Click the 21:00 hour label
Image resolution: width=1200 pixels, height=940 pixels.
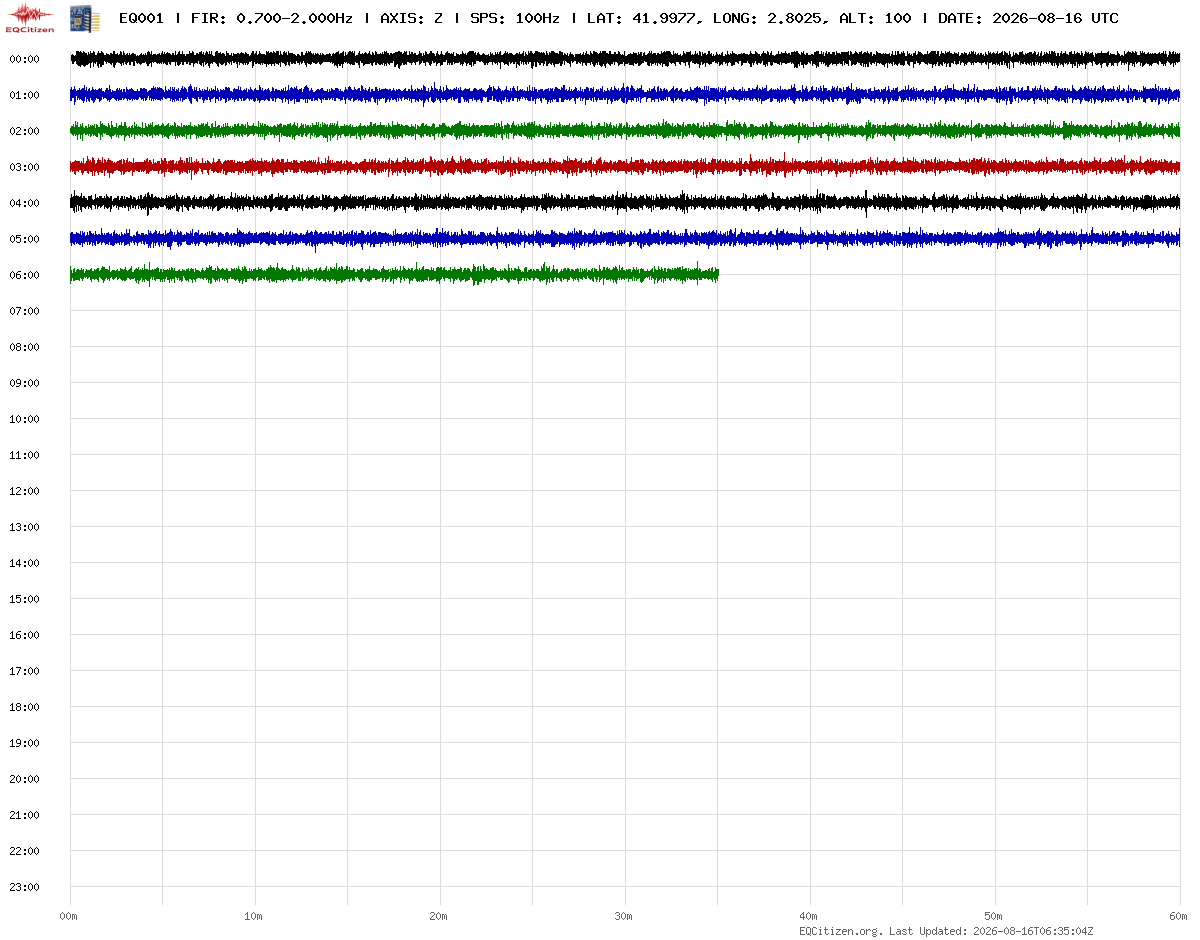pyautogui.click(x=24, y=815)
